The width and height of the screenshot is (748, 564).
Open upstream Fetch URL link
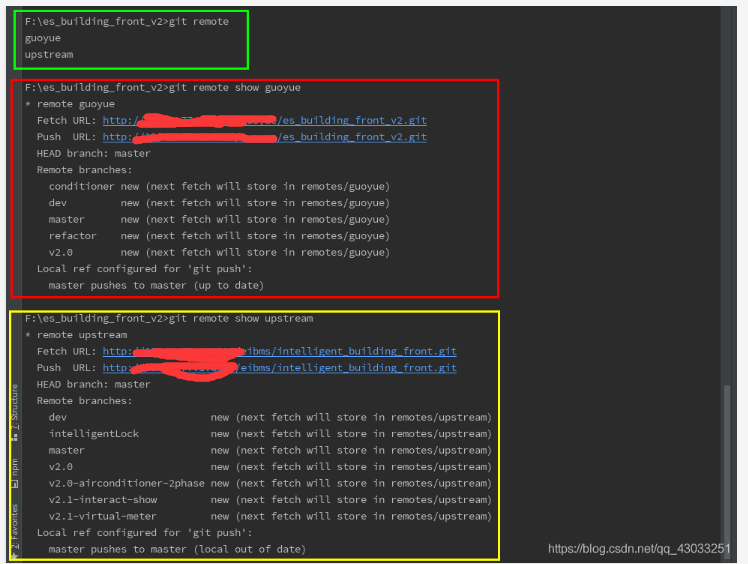click(x=280, y=351)
